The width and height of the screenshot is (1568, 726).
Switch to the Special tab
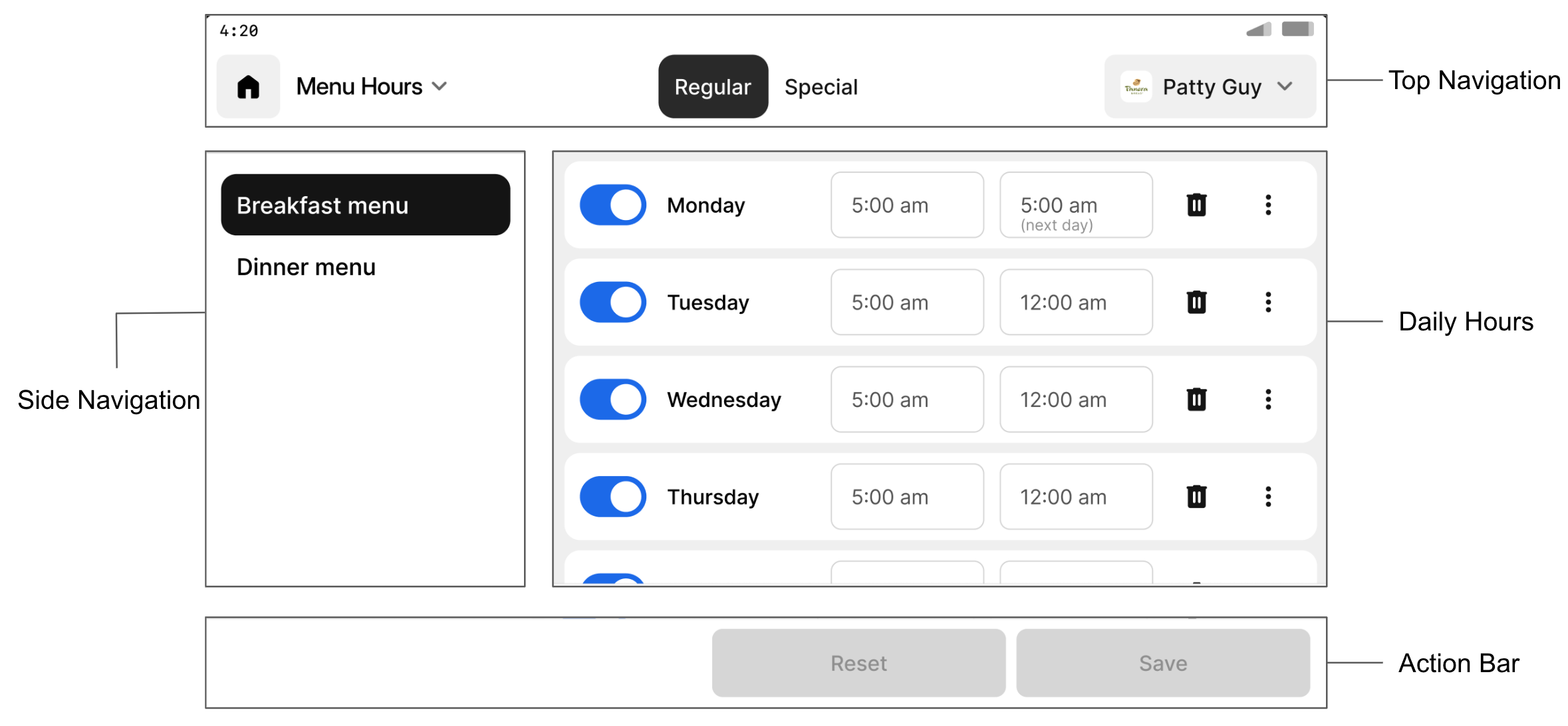[x=821, y=87]
